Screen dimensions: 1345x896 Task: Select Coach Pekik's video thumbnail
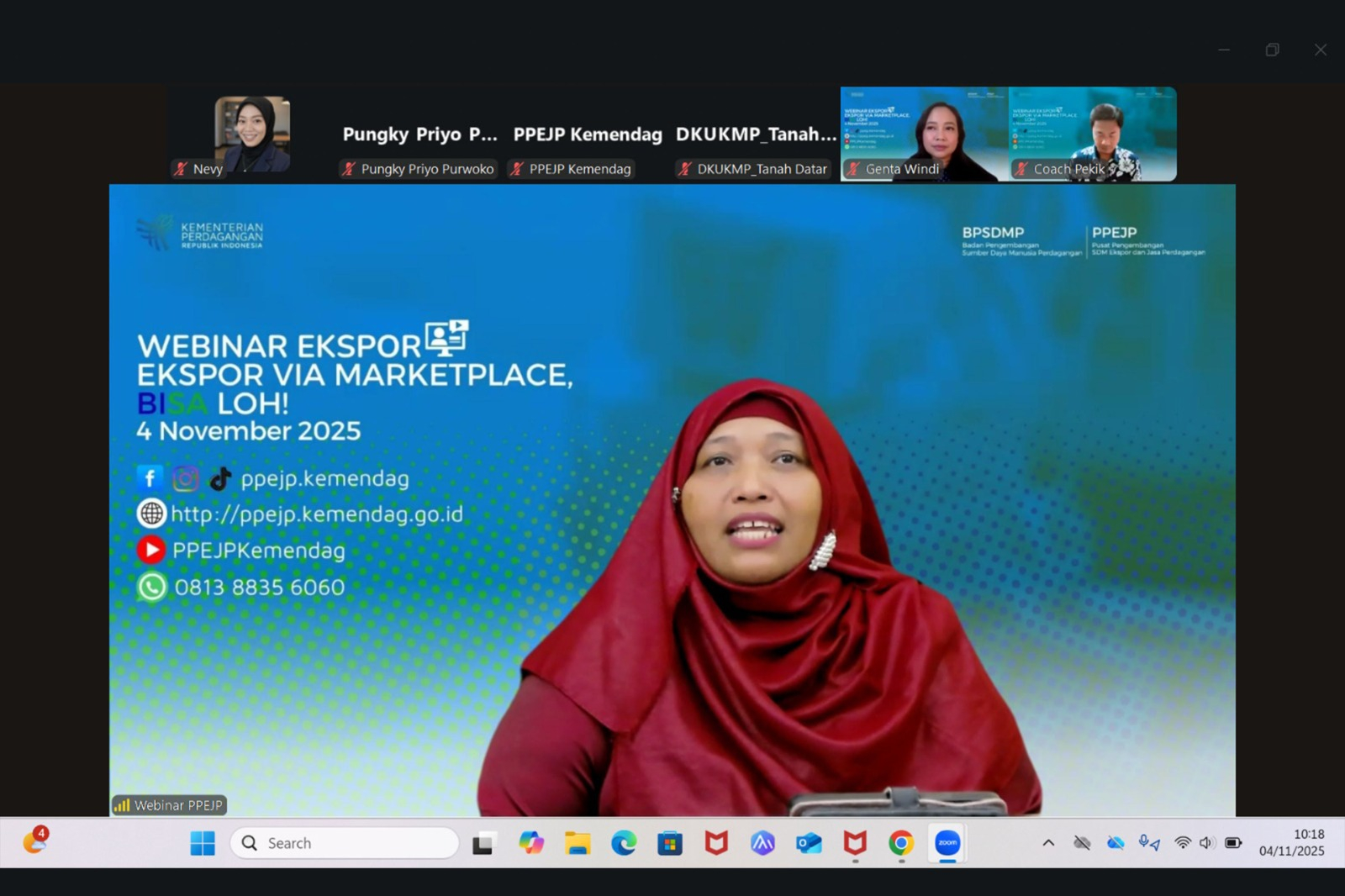[1093, 134]
